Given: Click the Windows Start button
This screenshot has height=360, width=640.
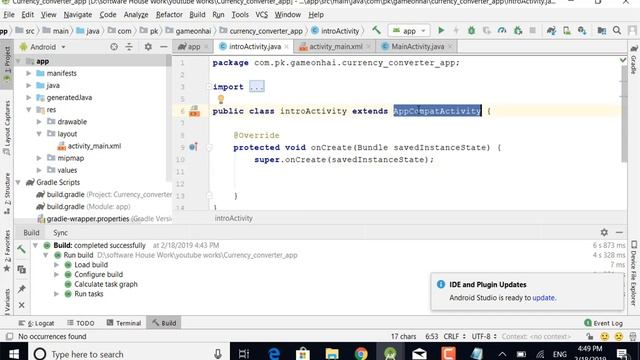Looking at the screenshot, I should click(13, 353).
